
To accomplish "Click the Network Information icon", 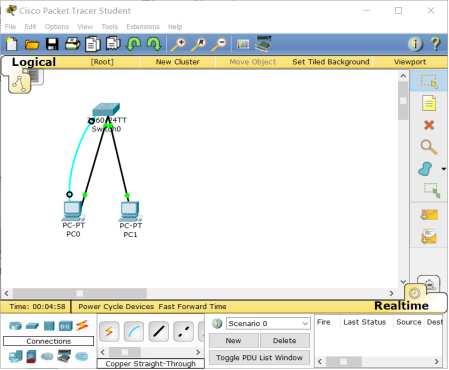I will click(x=415, y=44).
